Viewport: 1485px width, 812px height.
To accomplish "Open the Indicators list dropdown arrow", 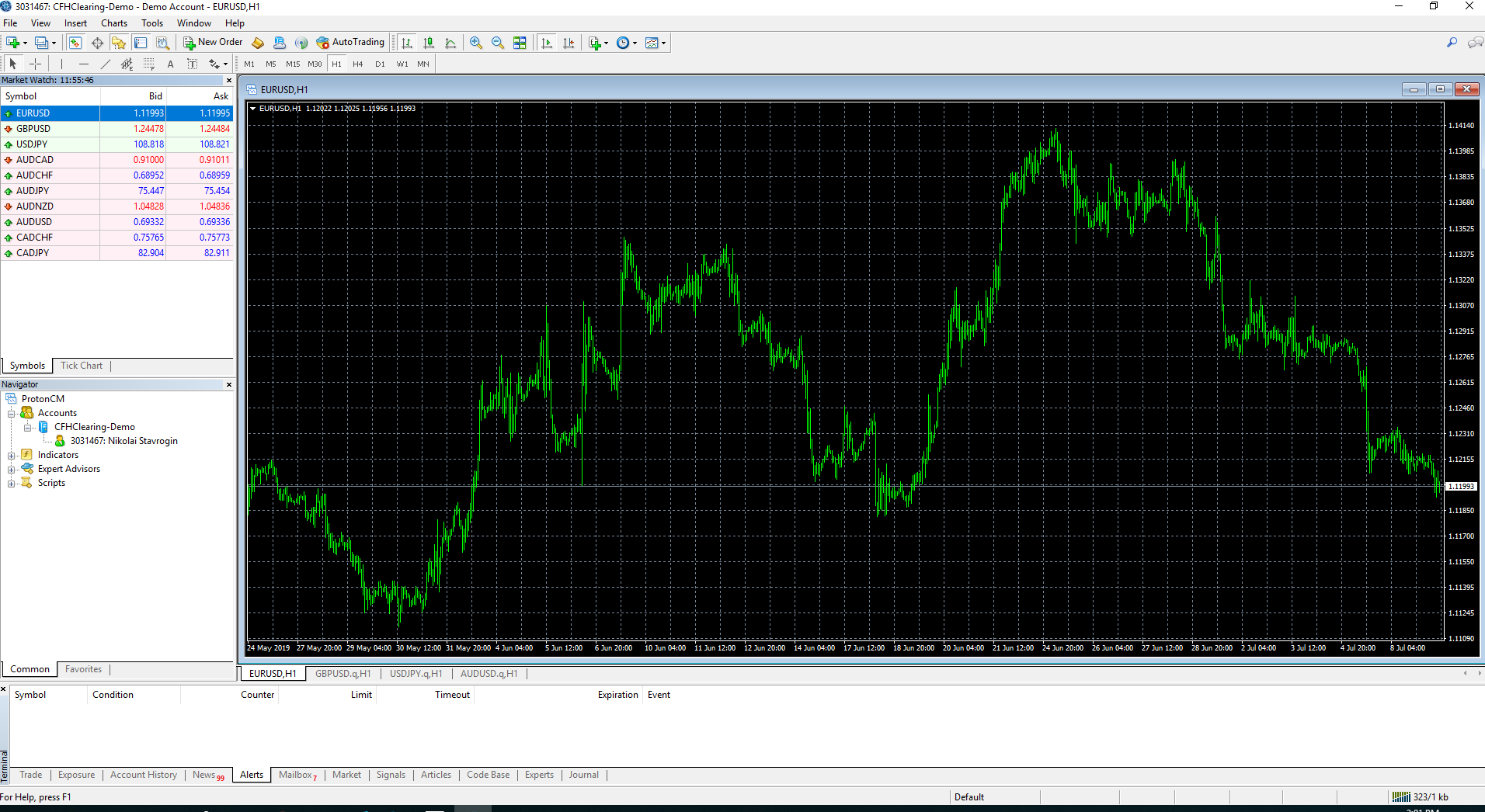I will tap(606, 43).
